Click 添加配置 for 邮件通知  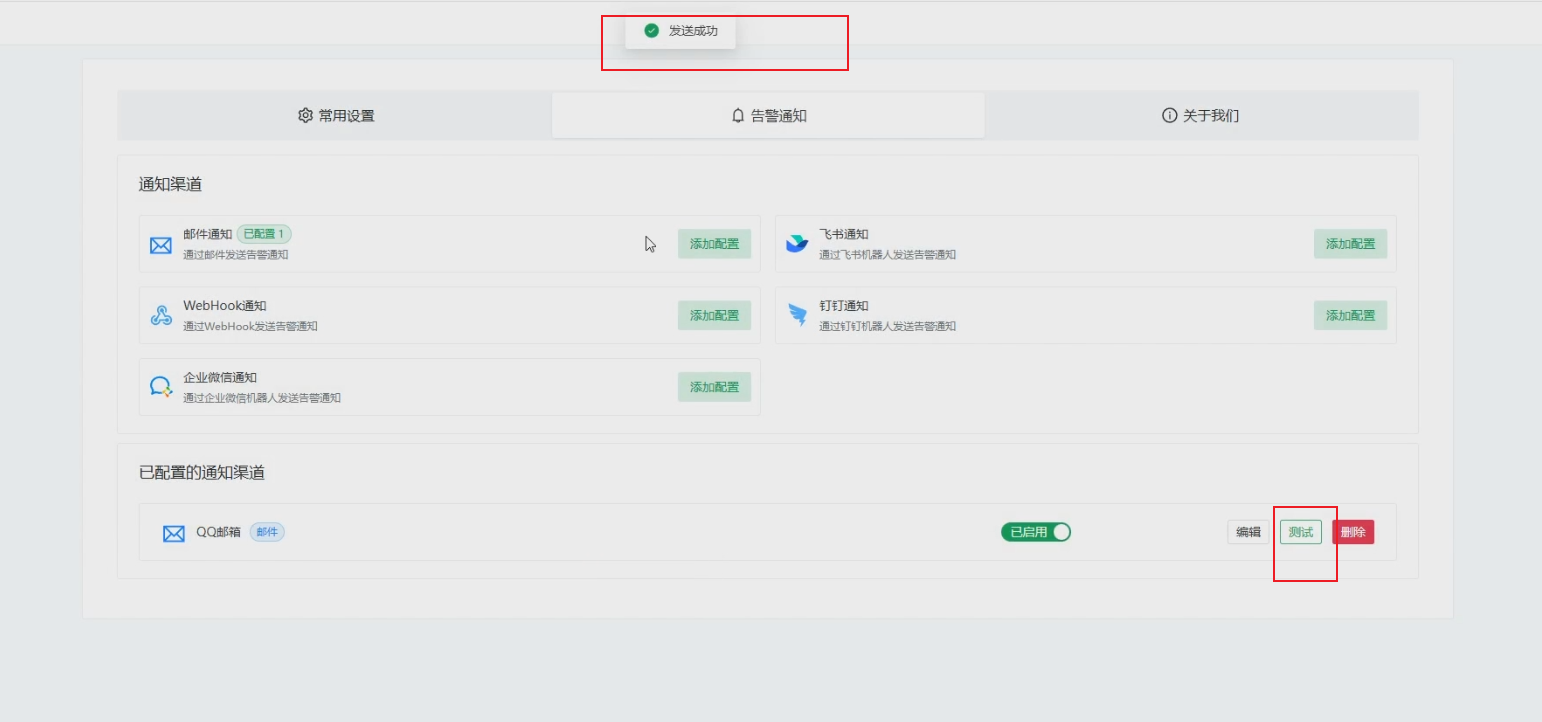(714, 244)
